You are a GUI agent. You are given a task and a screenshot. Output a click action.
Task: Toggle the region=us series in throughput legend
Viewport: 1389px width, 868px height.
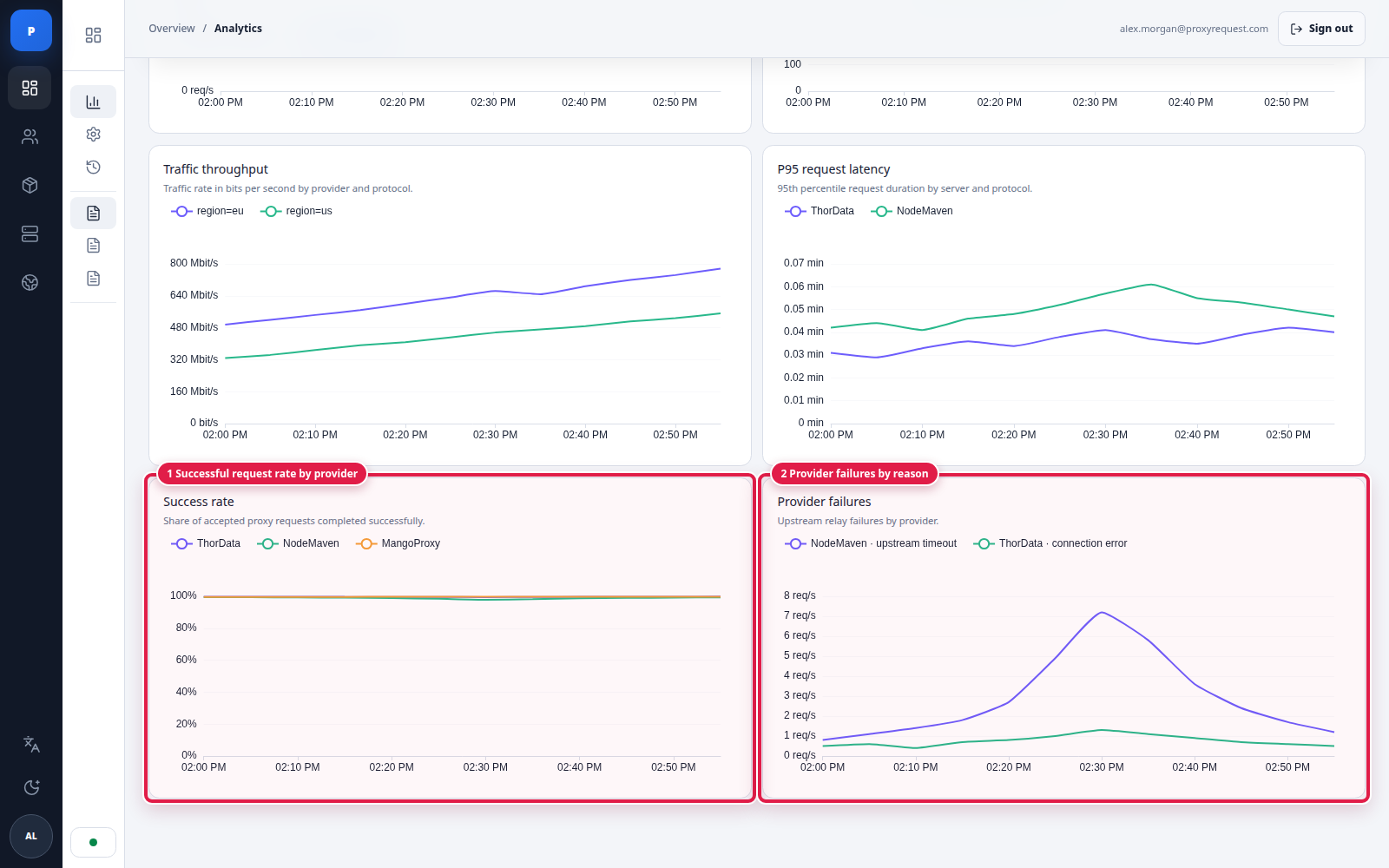(x=297, y=211)
